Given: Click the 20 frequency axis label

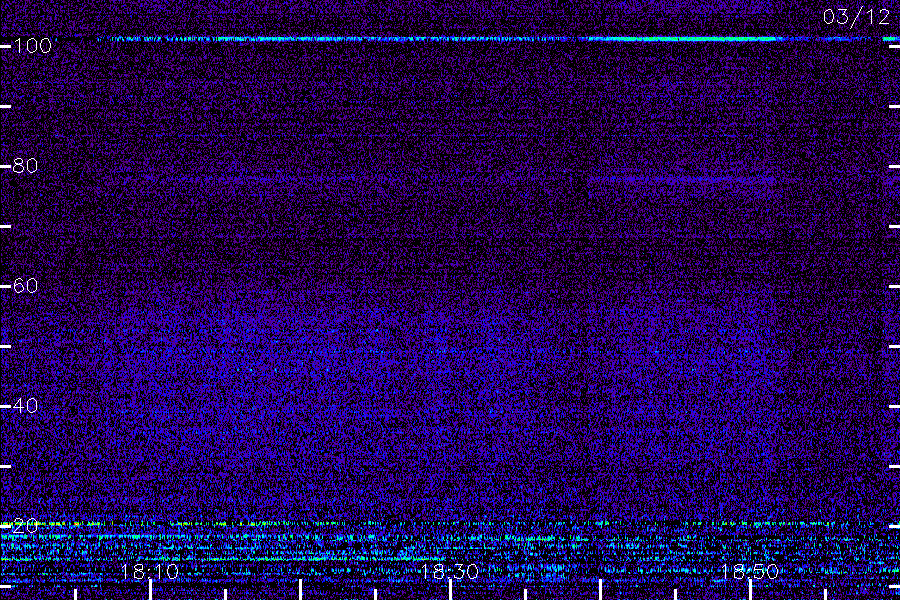Looking at the screenshot, I should [x=25, y=526].
